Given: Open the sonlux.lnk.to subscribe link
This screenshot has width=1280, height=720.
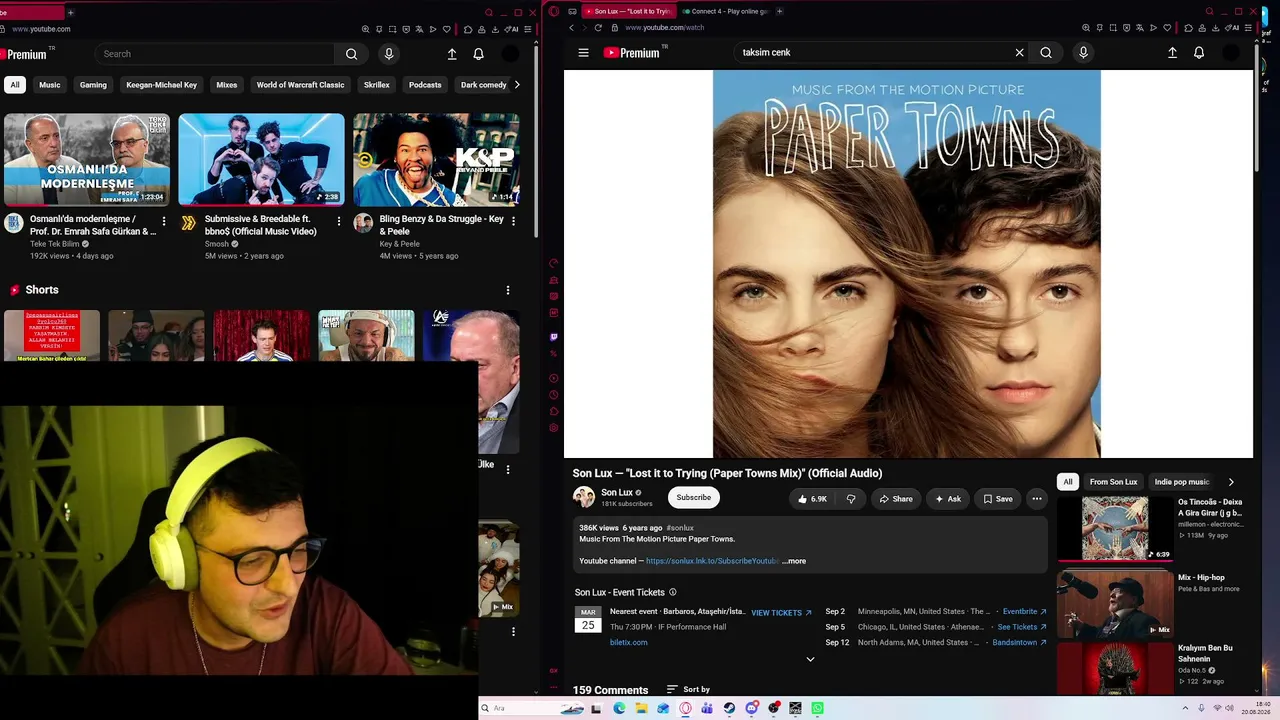Looking at the screenshot, I should click(x=712, y=561).
